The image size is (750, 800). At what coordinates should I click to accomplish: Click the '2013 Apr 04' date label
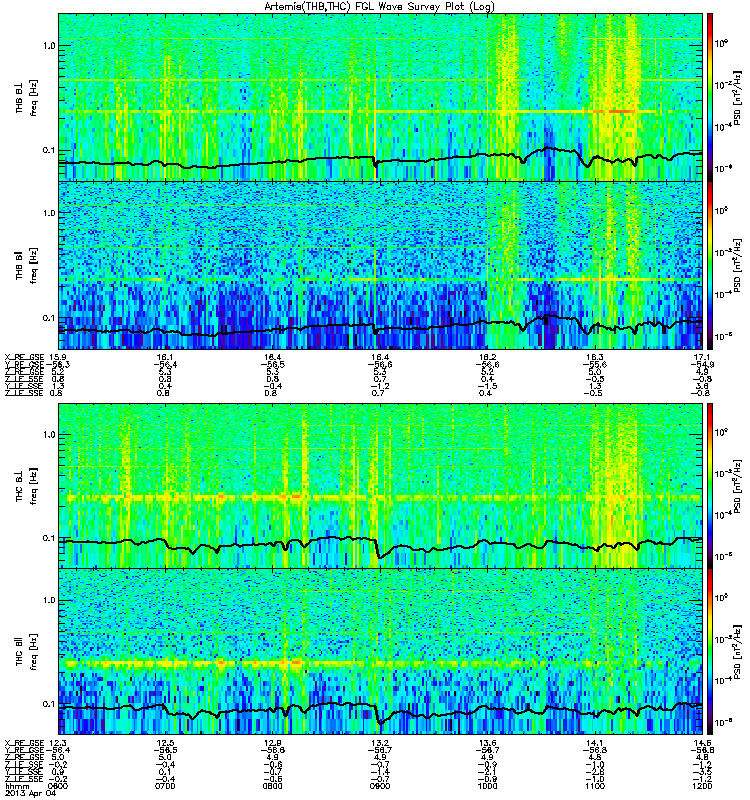pos(30,793)
